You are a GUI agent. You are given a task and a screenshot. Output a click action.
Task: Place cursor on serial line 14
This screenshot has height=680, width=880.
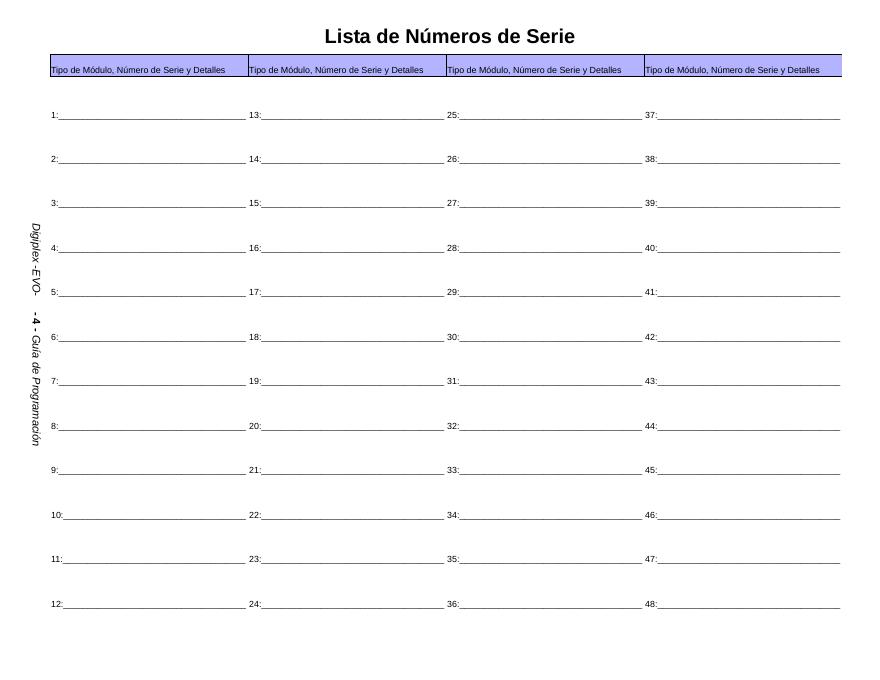pyautogui.click(x=352, y=159)
